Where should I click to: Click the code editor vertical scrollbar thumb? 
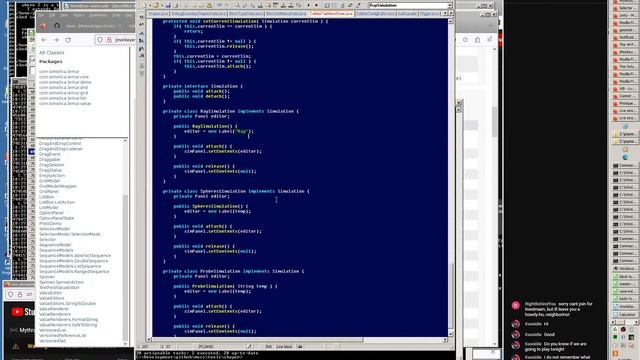pos(451,296)
